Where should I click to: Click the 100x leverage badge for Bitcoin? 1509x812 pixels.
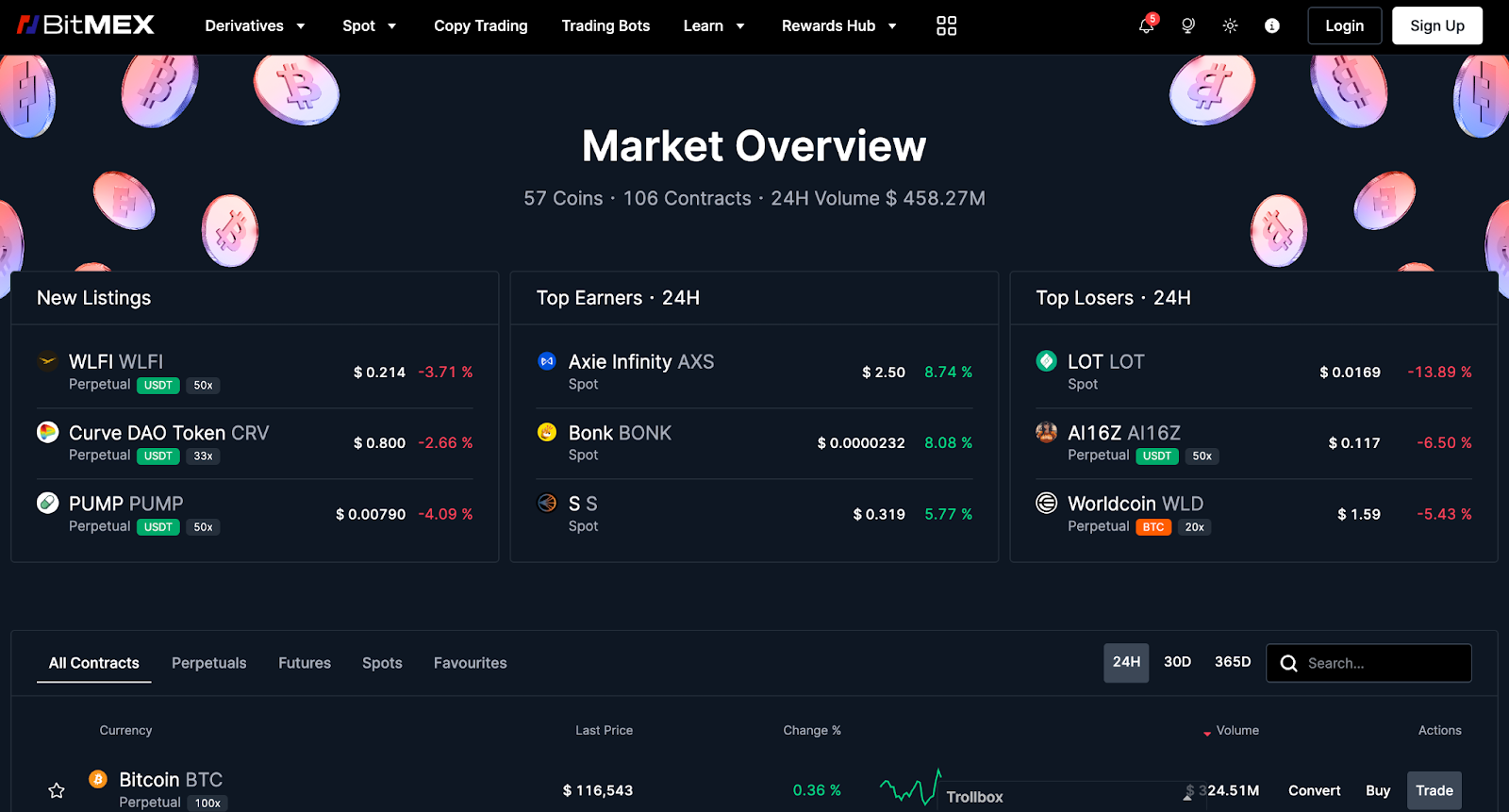(207, 804)
